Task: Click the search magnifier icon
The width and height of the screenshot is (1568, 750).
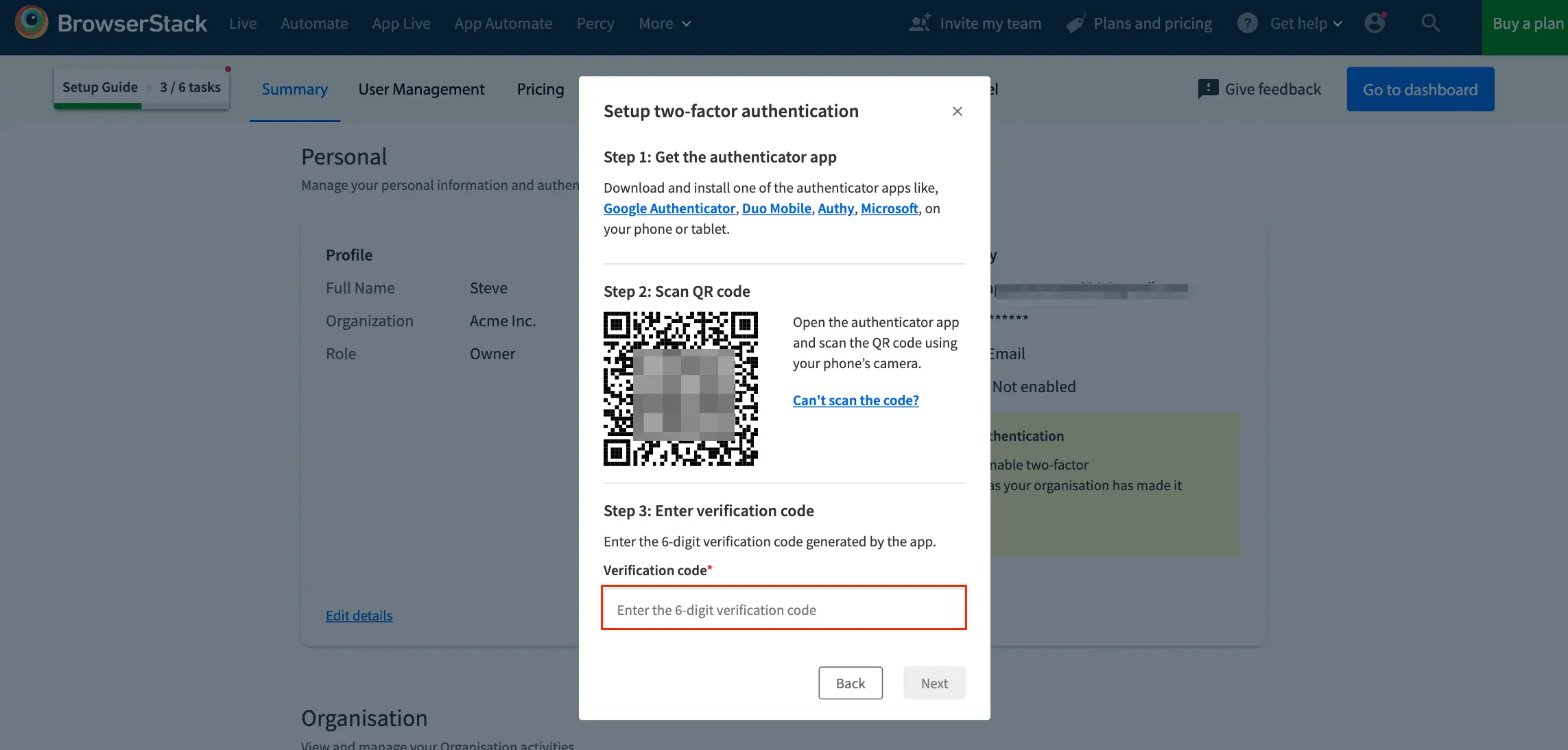Action: tap(1430, 23)
